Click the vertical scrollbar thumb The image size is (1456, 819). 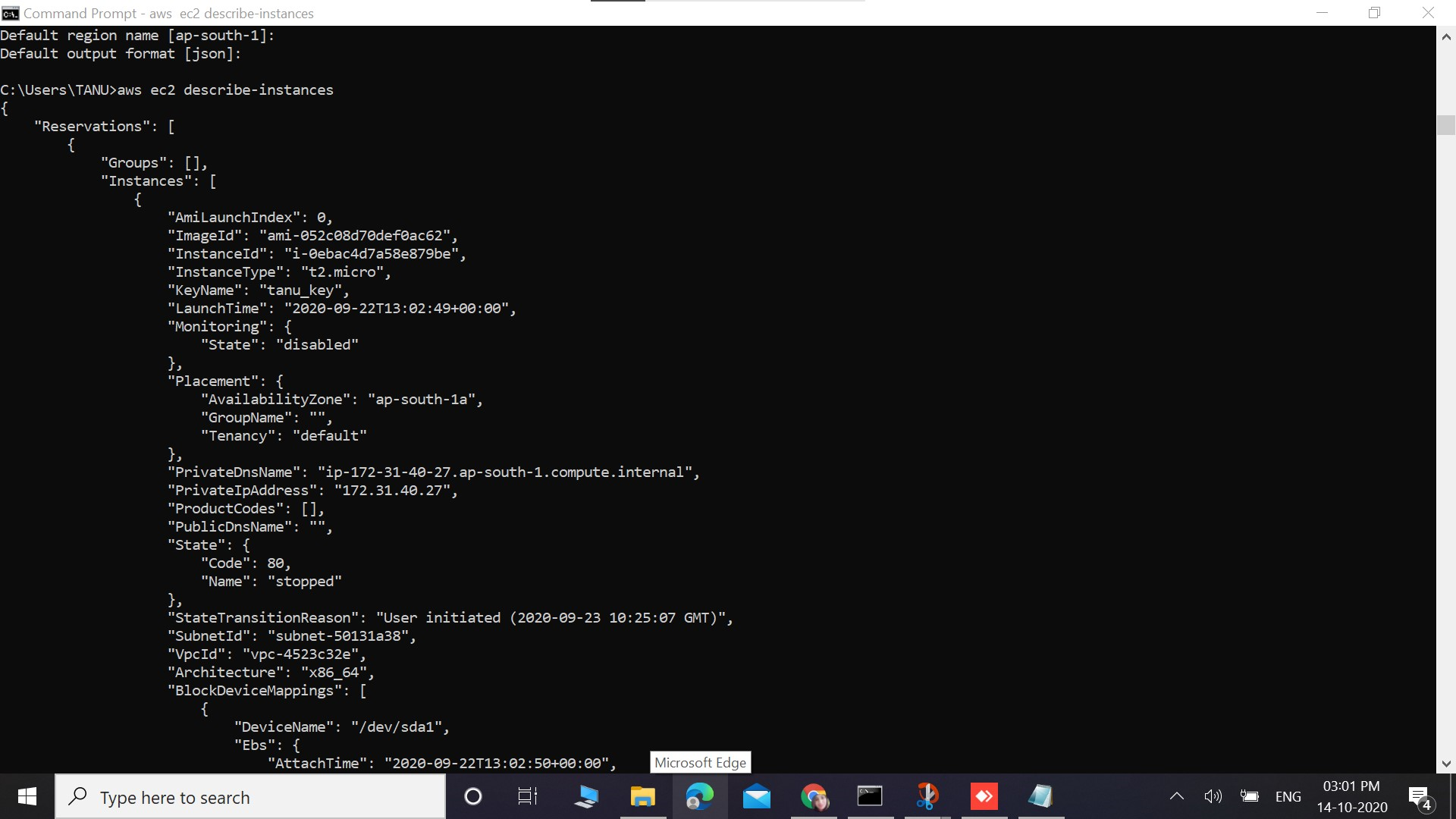1445,124
